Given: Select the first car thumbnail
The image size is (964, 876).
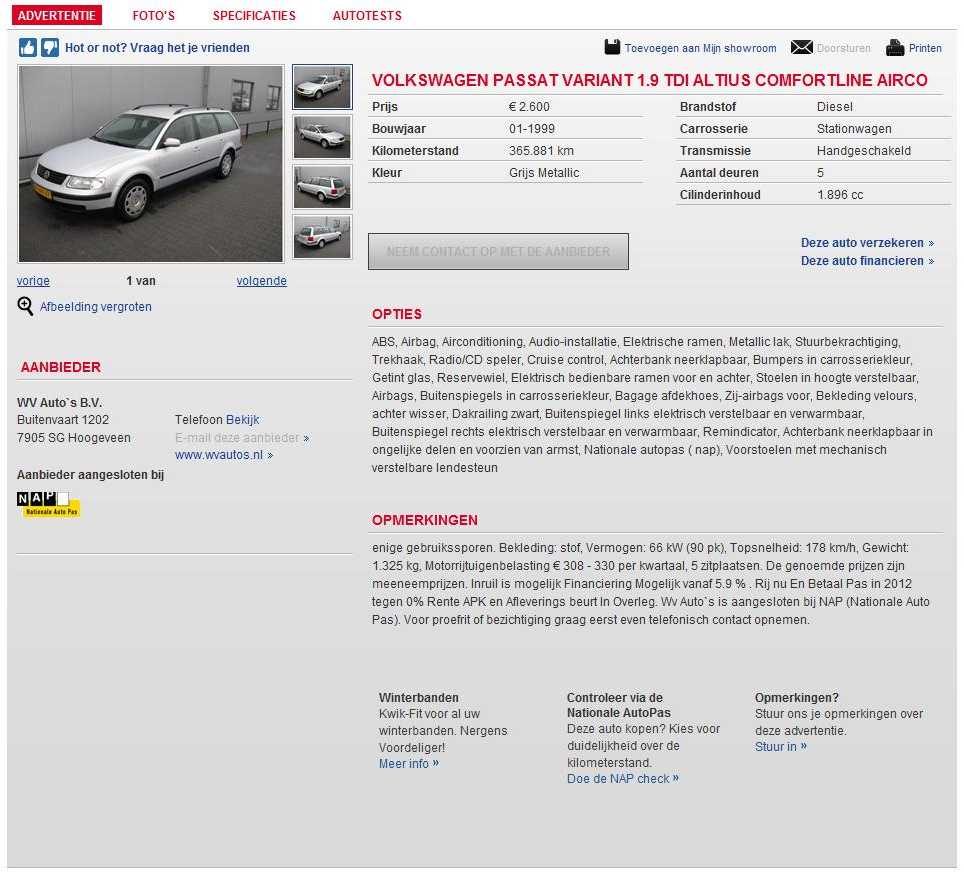Looking at the screenshot, I should 322,87.
